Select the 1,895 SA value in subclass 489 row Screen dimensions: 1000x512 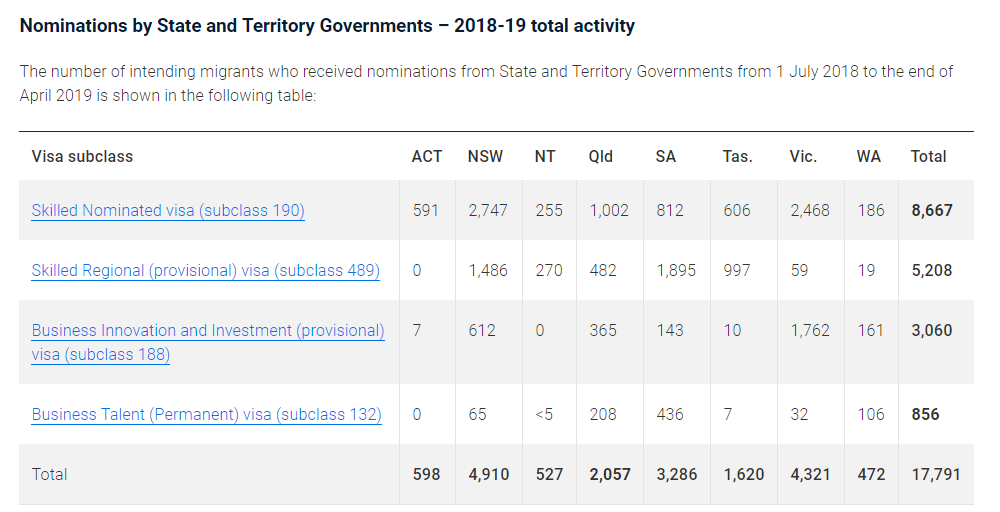tap(676, 271)
